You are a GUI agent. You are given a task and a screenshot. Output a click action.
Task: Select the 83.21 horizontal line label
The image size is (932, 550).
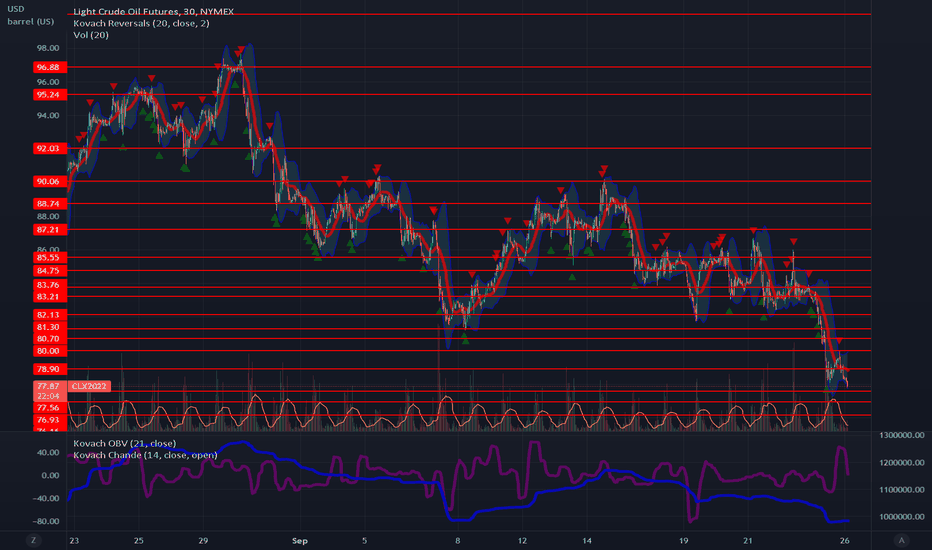(50, 297)
